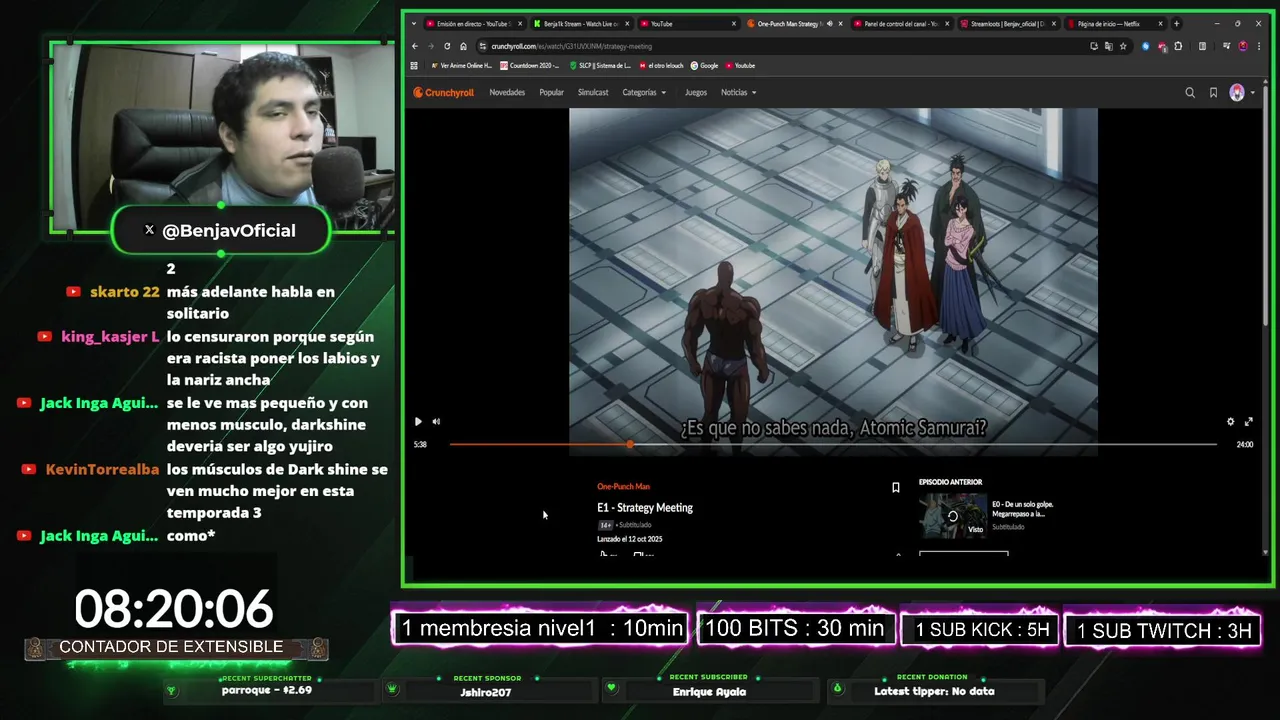Viewport: 1280px width, 720px height.
Task: Open the Juegos section
Action: (696, 92)
